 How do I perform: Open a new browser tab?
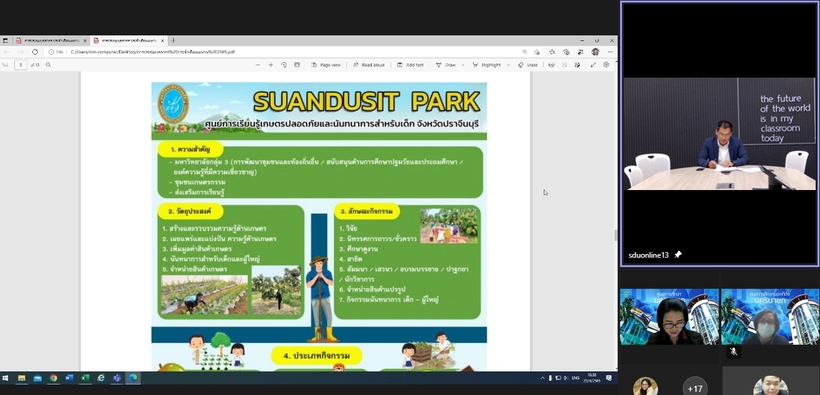pyautogui.click(x=173, y=40)
